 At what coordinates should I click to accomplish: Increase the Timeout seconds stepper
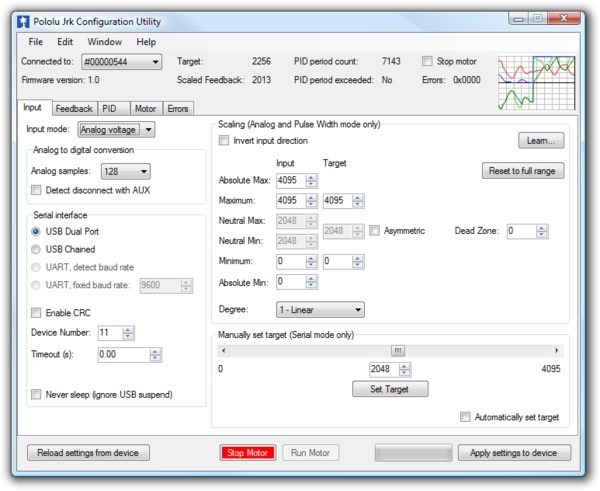154,350
